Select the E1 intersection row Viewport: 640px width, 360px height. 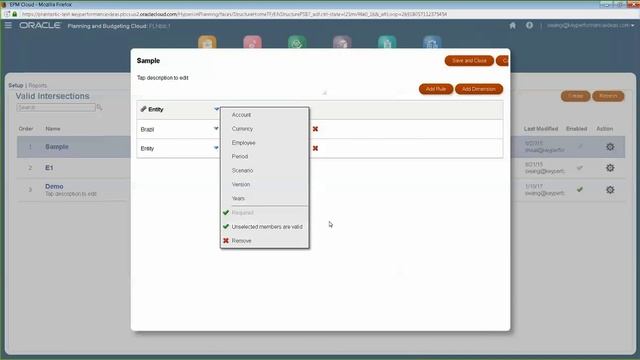pos(73,168)
